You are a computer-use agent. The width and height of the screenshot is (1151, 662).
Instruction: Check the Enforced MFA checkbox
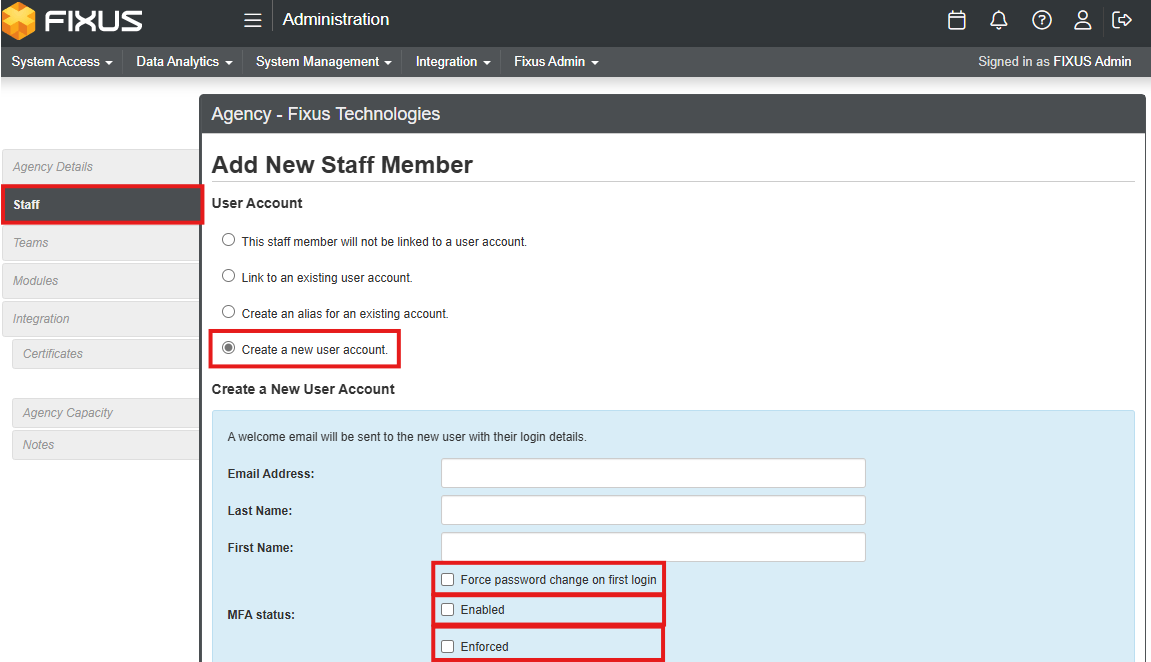tap(447, 646)
